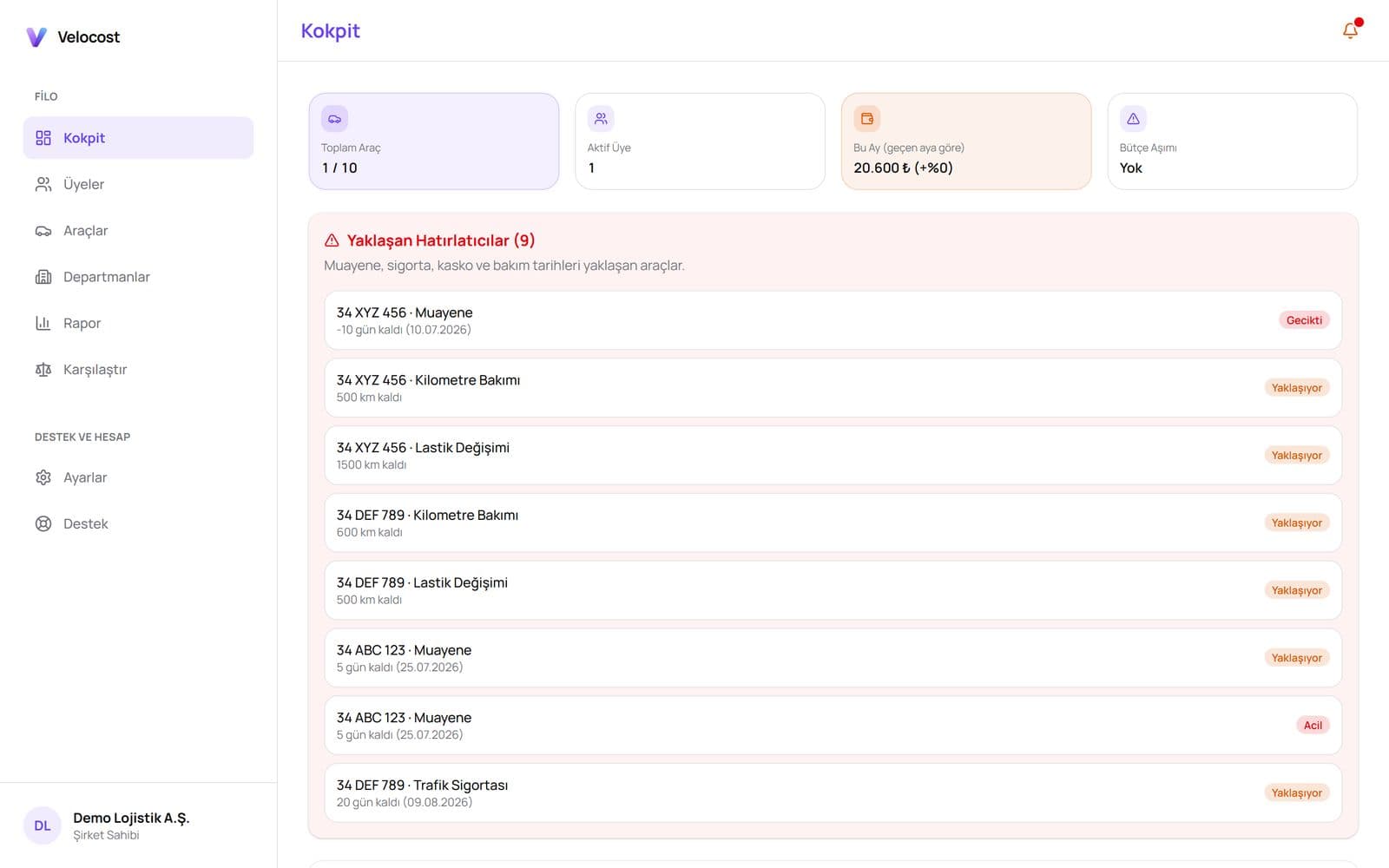This screenshot has width=1389, height=868.
Task: Click '-10 gün kaldı (10.07.2026)' text
Action: 404,330
